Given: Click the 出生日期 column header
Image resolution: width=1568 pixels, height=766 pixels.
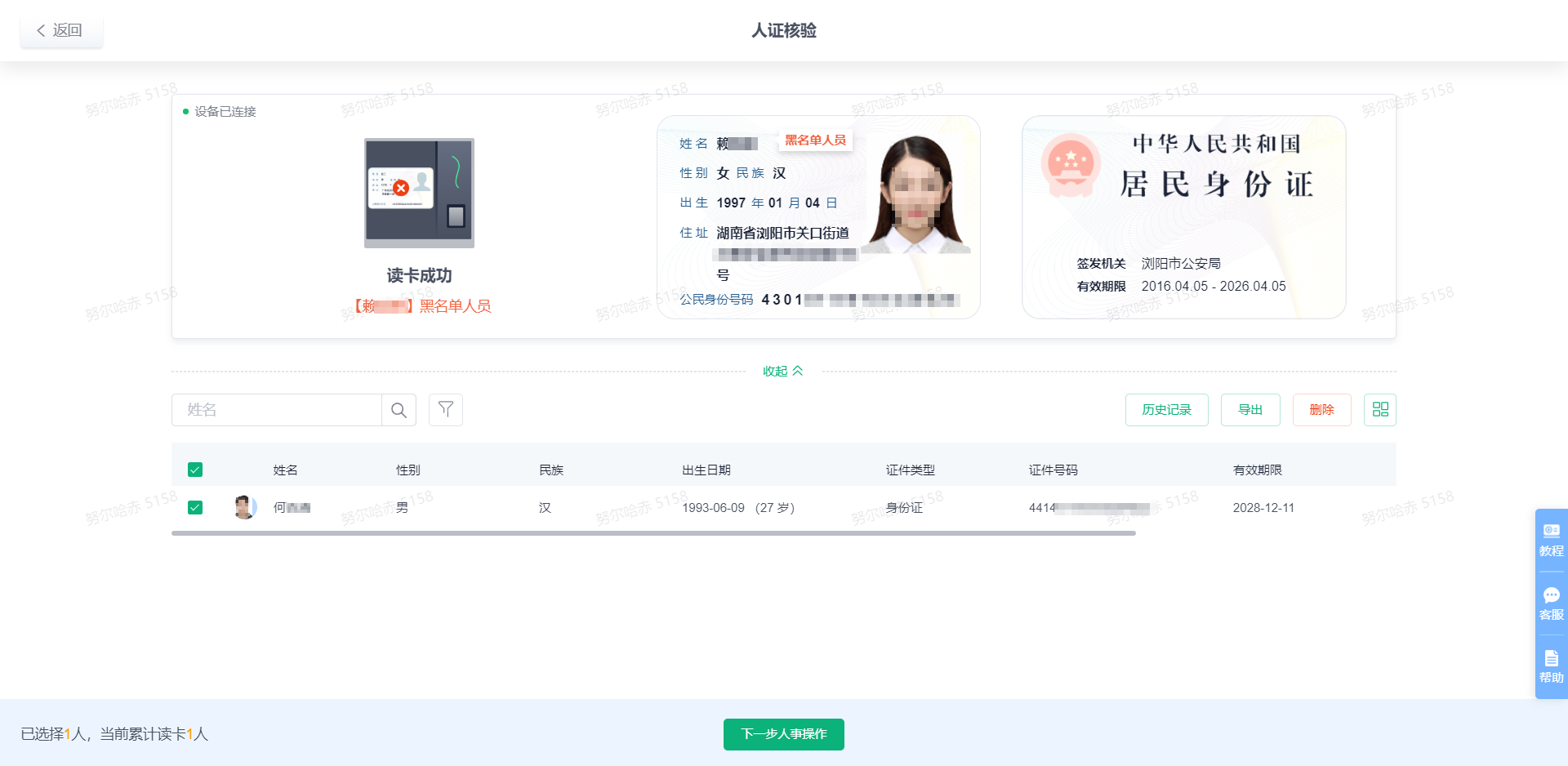Looking at the screenshot, I should tap(706, 470).
